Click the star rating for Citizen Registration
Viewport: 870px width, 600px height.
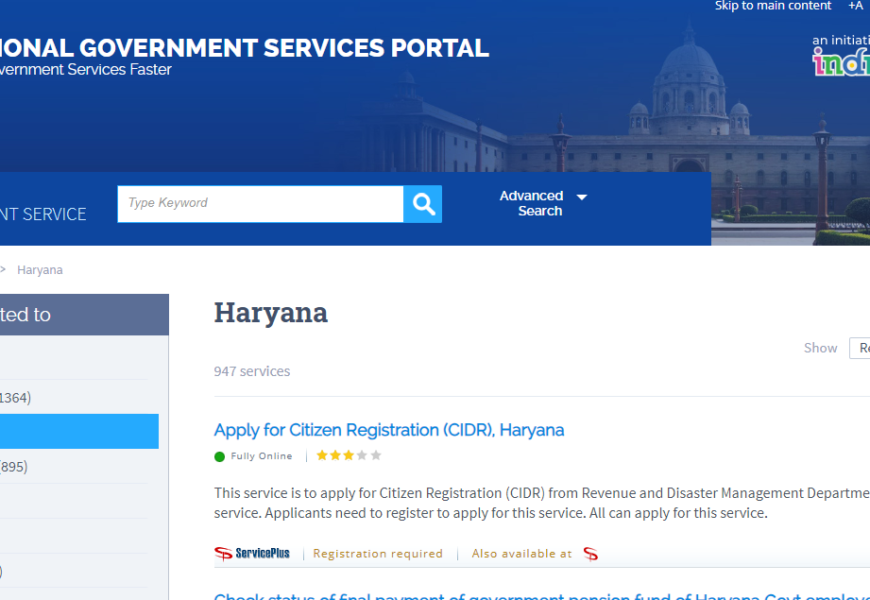(x=348, y=456)
